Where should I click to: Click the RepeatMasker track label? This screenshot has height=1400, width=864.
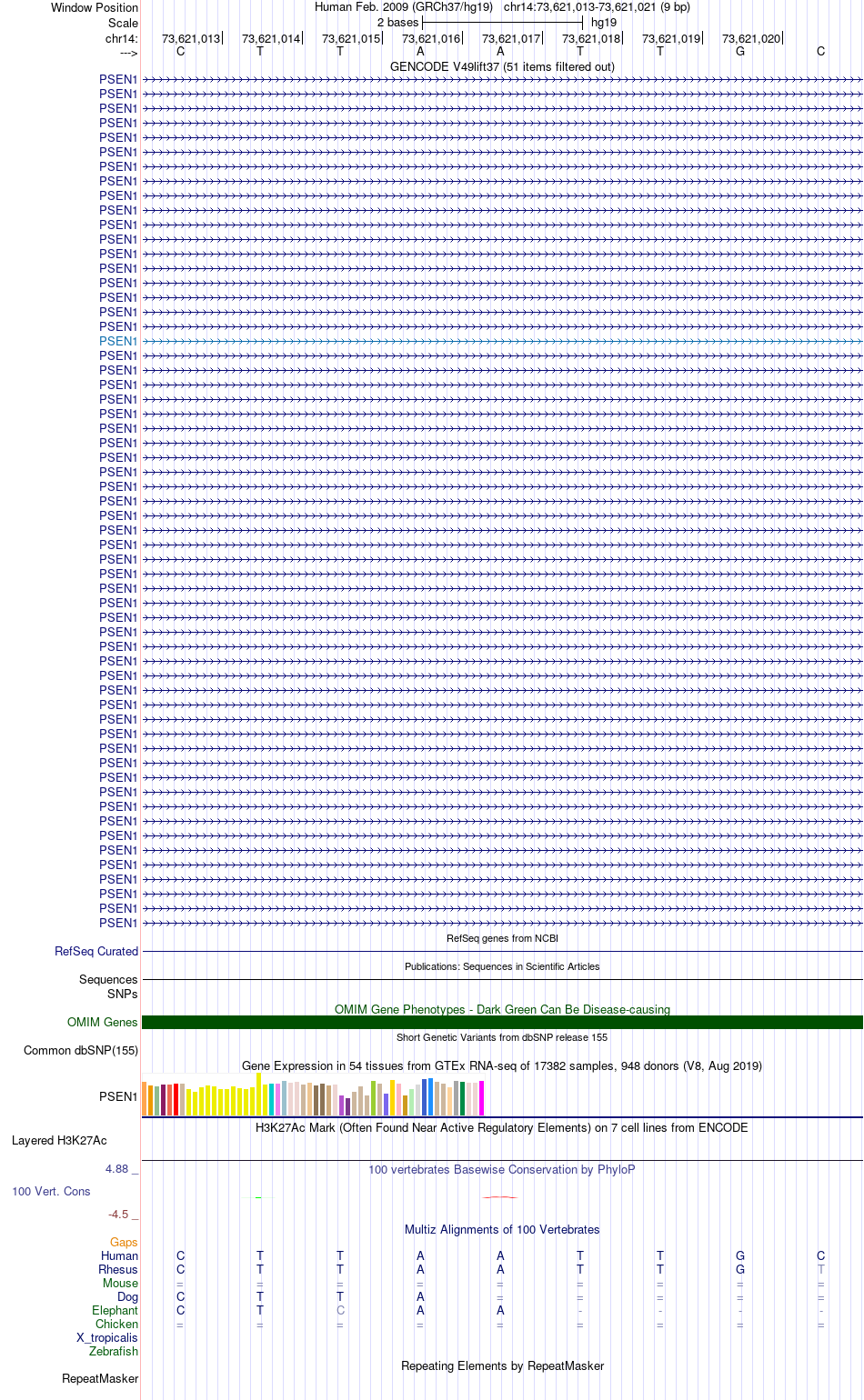(x=100, y=1378)
